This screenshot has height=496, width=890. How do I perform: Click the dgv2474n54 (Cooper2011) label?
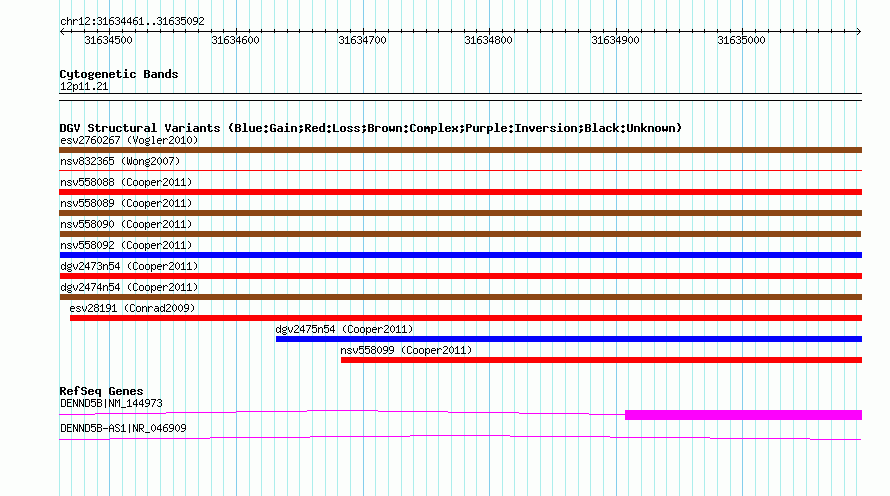pyautogui.click(x=129, y=287)
